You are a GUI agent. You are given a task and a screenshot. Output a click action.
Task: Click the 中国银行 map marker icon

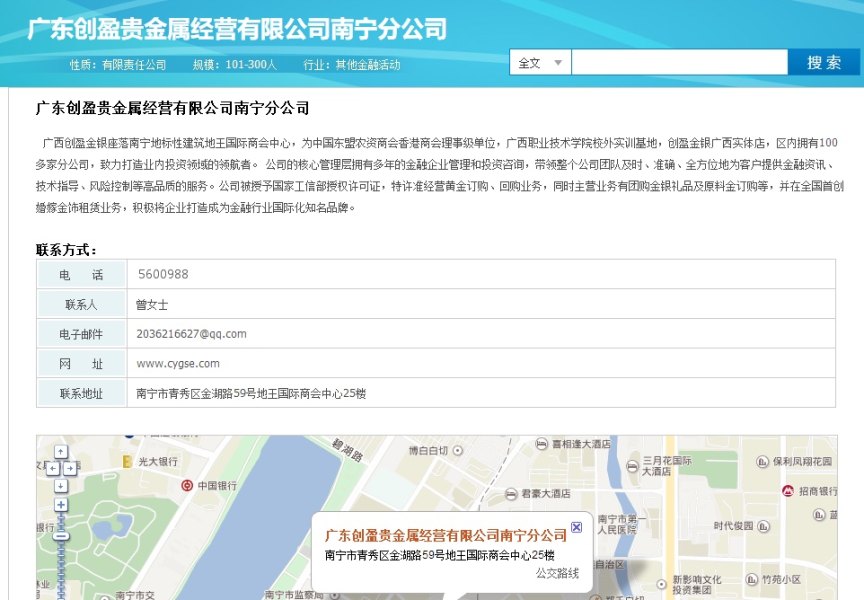(187, 485)
